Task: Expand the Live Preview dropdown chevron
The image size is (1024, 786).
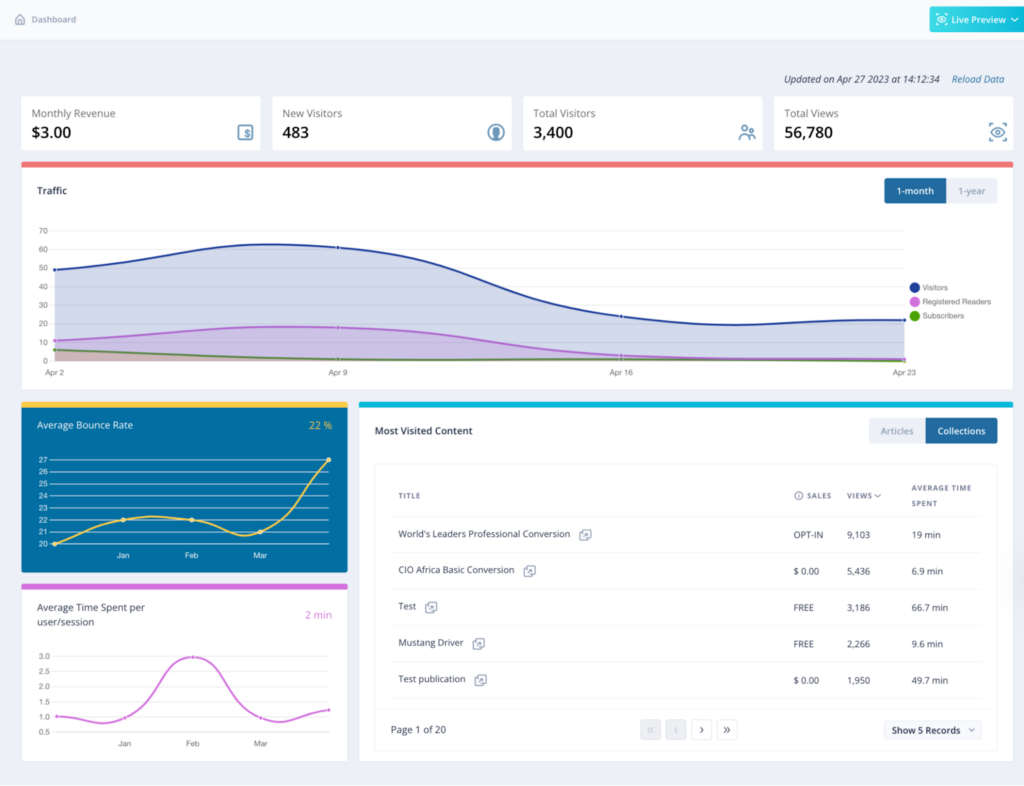Action: click(1014, 20)
